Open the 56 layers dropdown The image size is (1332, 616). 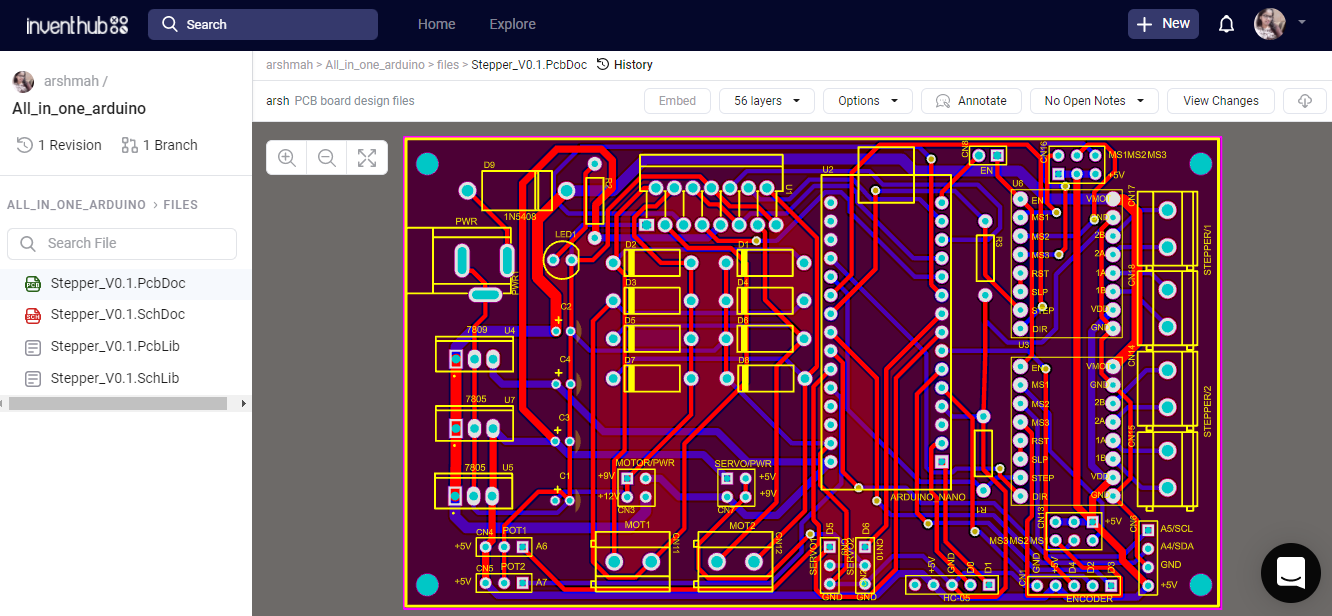(x=767, y=101)
